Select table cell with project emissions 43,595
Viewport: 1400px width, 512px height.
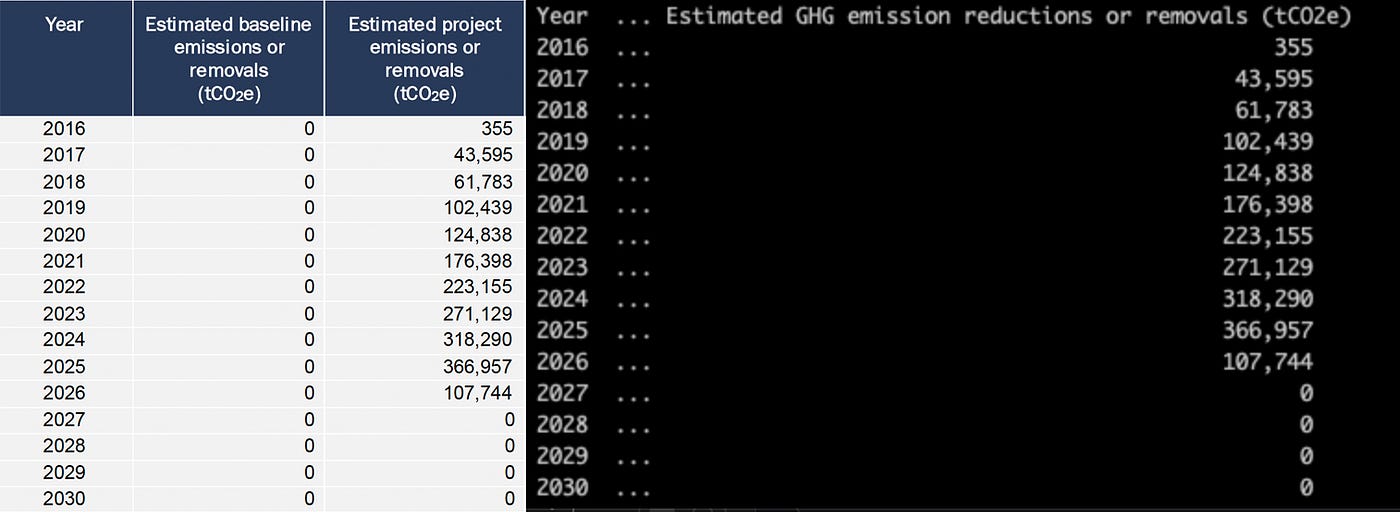(483, 155)
